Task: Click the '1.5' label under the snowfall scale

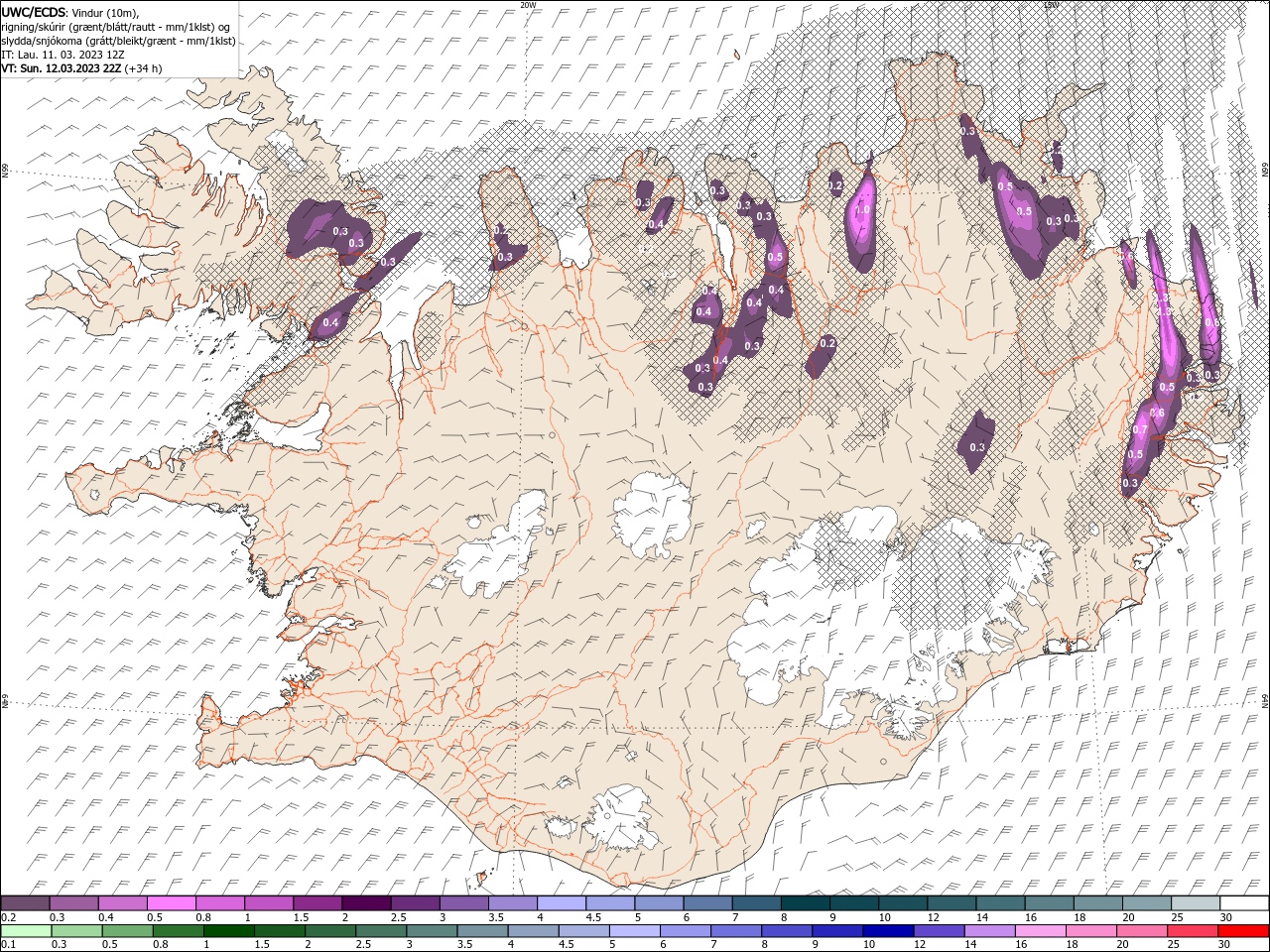Action: click(x=299, y=917)
